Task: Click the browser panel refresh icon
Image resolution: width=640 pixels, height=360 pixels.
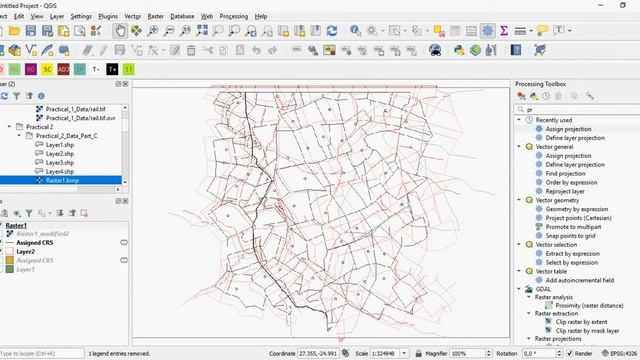Action: tap(4, 96)
